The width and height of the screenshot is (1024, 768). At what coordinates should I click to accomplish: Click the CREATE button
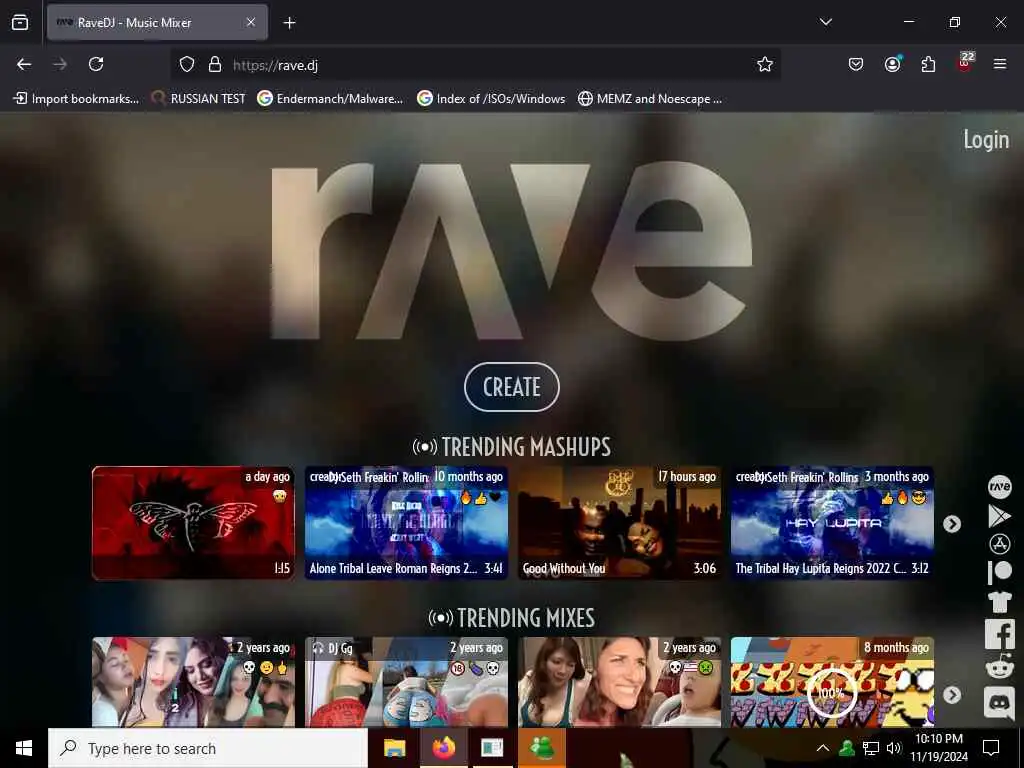511,387
